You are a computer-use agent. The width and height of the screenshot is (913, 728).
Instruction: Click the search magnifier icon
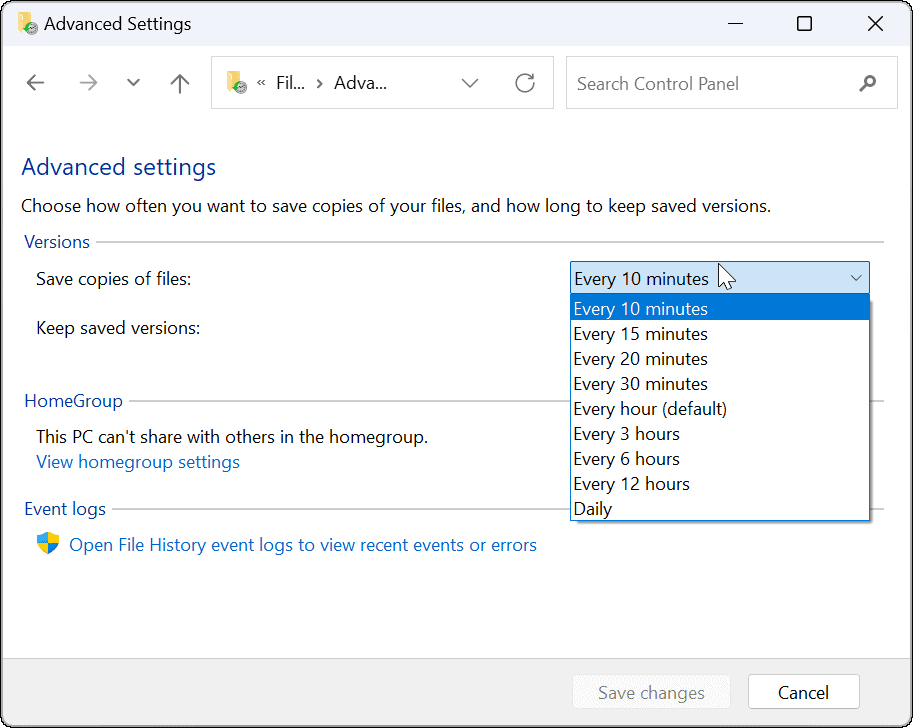867,83
